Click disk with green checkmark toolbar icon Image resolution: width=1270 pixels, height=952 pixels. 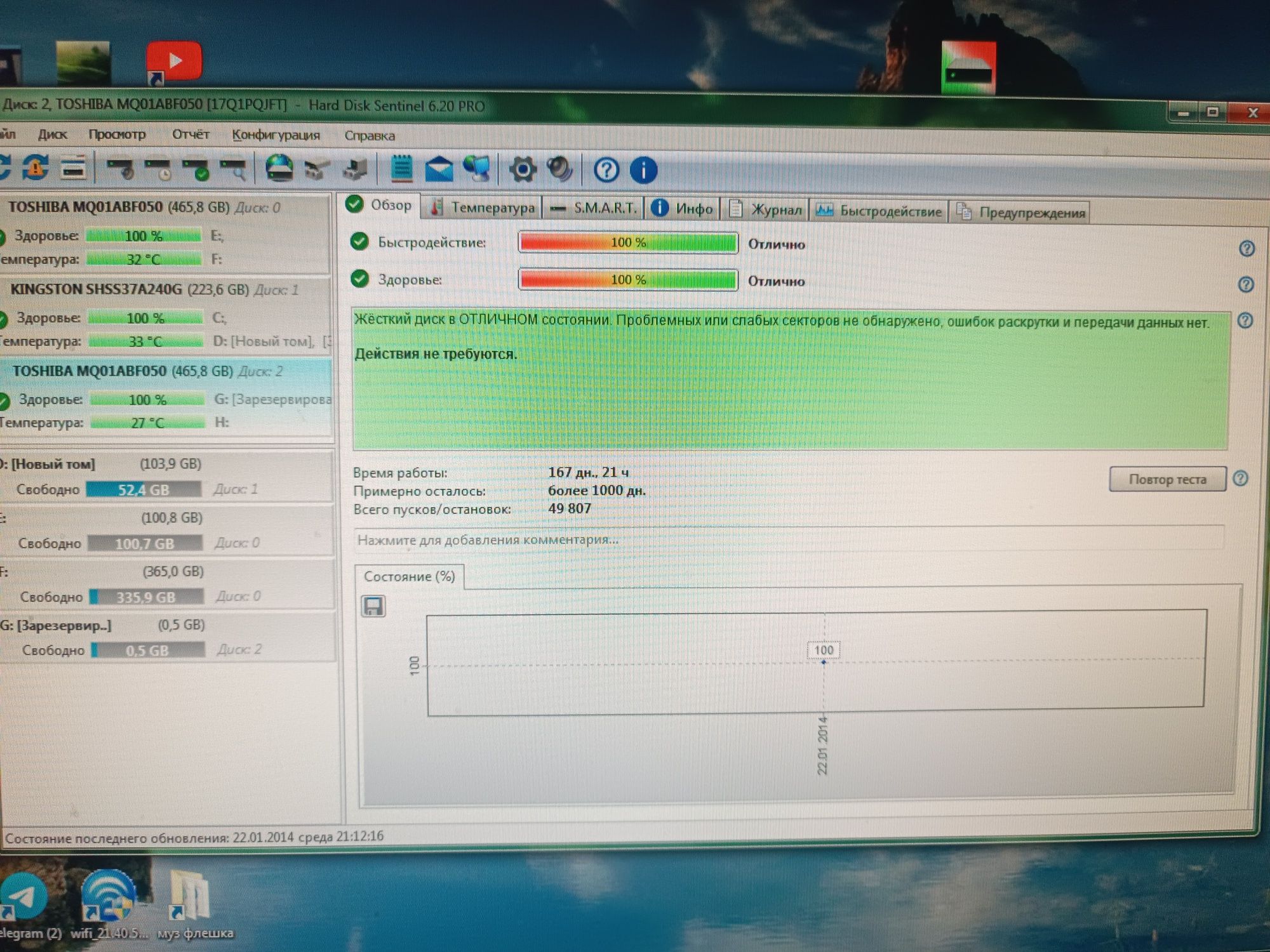(x=196, y=169)
